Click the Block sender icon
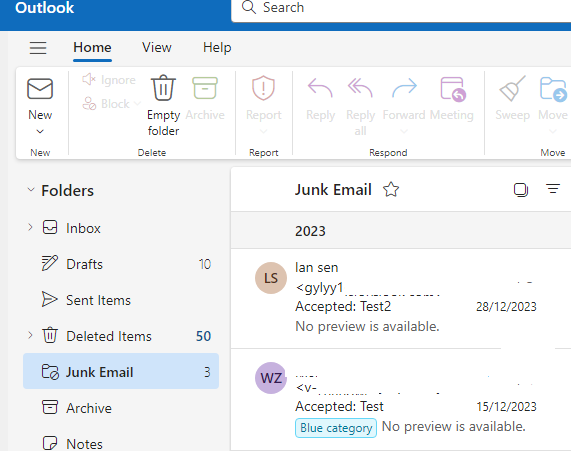The width and height of the screenshot is (587, 451). coord(89,104)
